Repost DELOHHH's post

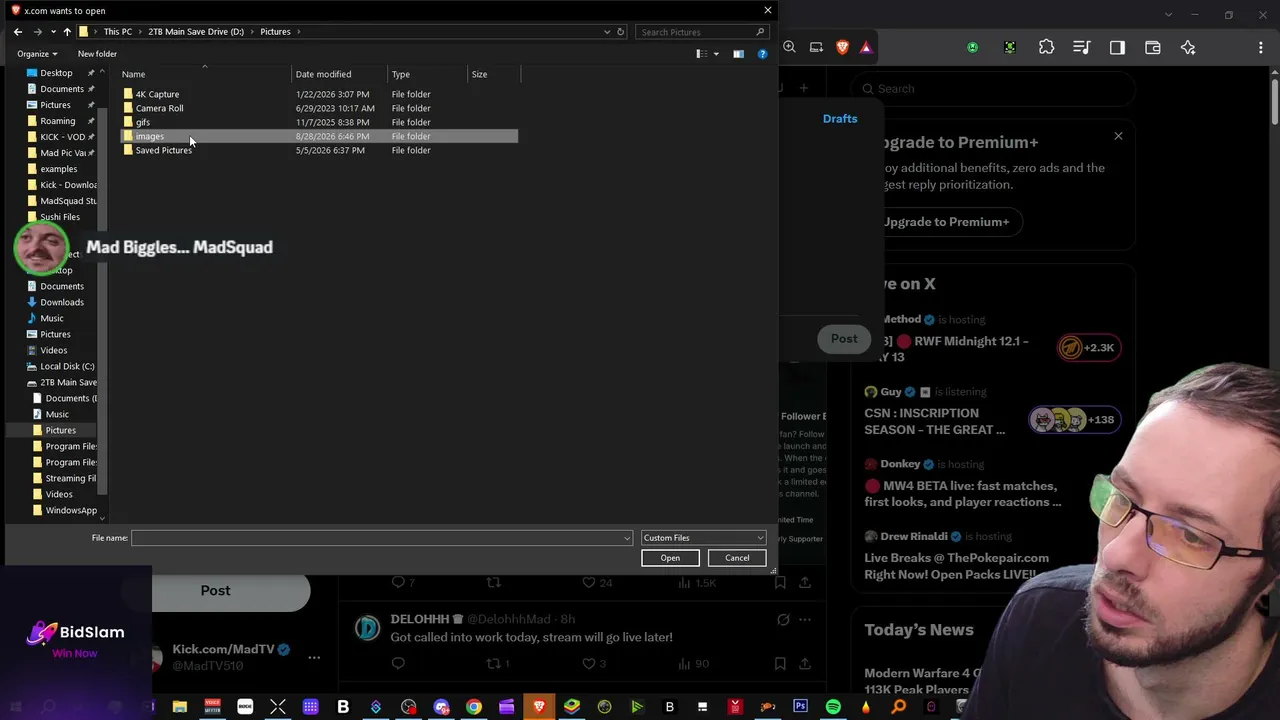click(x=493, y=663)
